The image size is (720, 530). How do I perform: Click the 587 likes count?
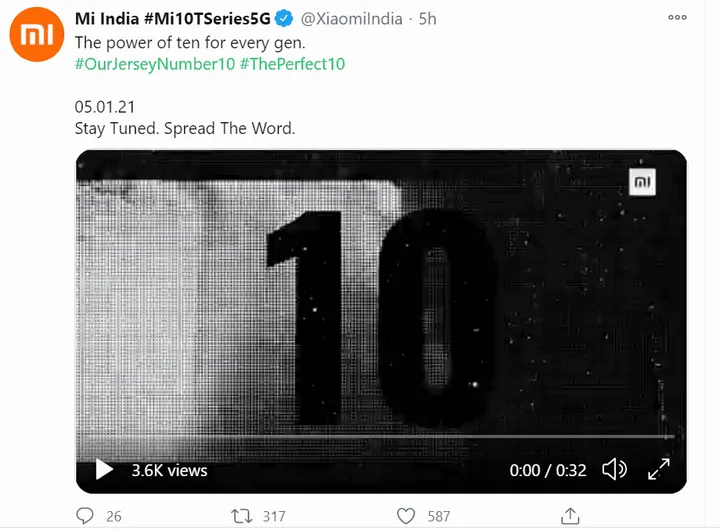click(x=438, y=516)
